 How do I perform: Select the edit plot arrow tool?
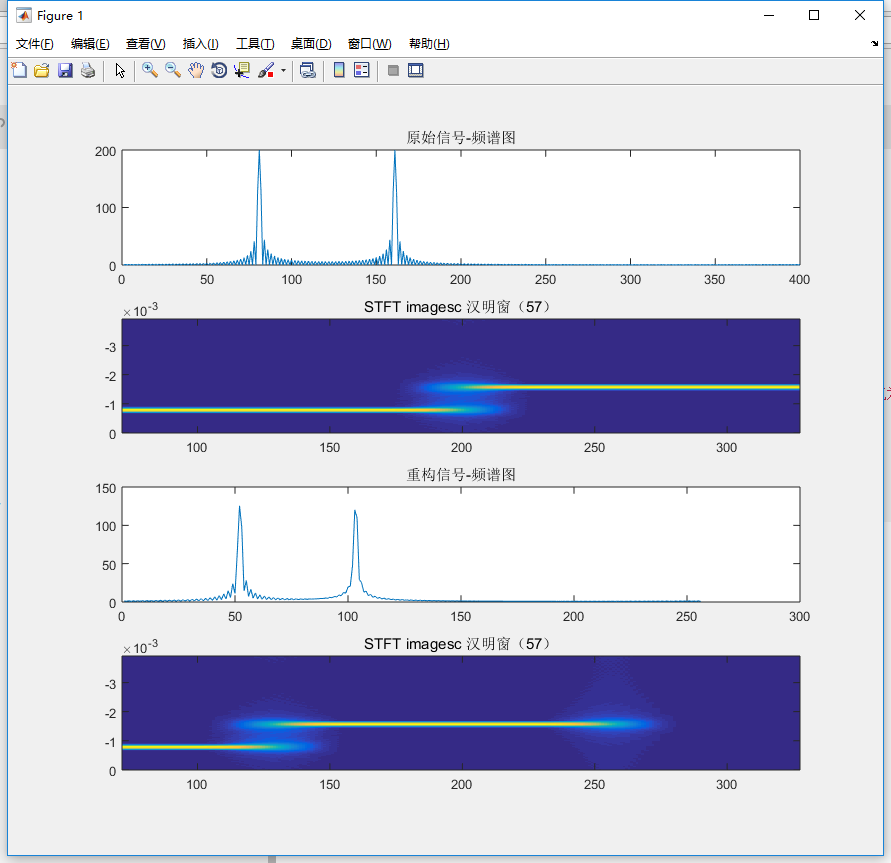click(120, 70)
